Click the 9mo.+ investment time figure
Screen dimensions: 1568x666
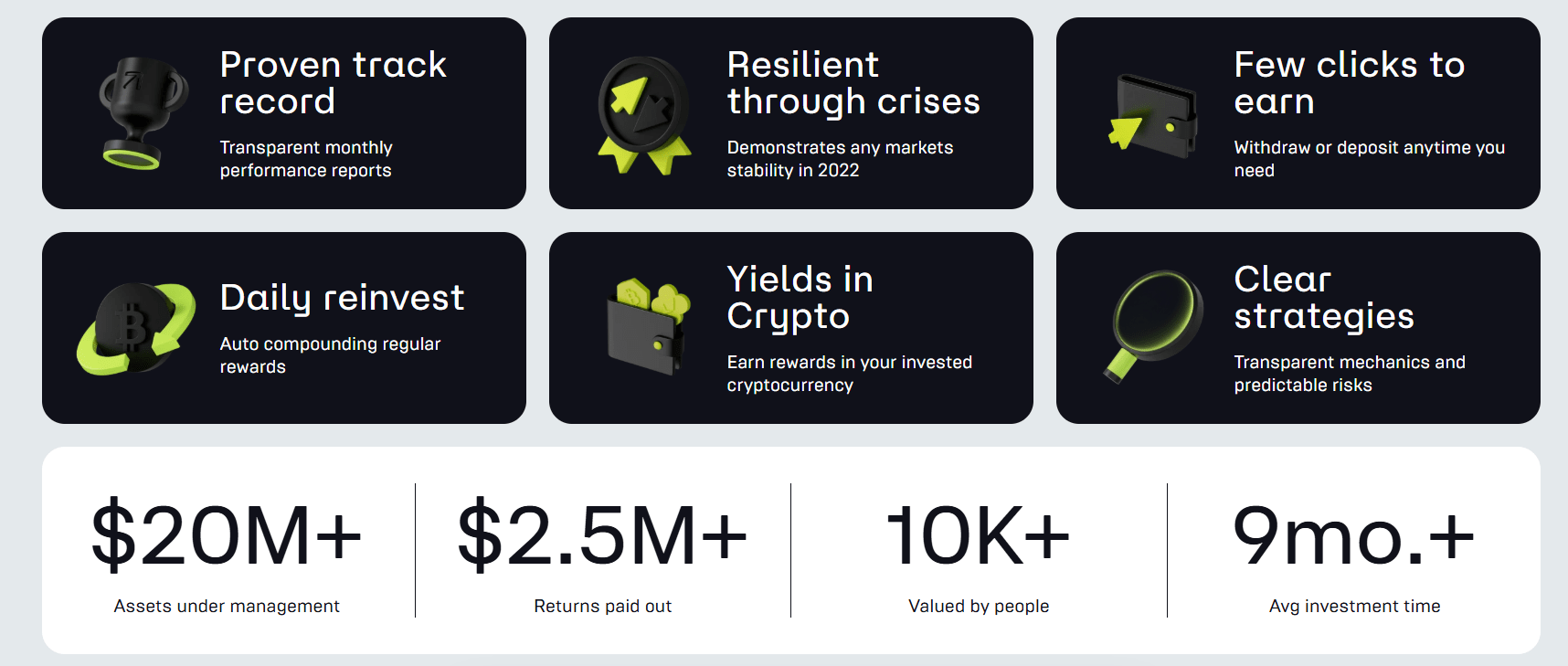pyautogui.click(x=1353, y=536)
